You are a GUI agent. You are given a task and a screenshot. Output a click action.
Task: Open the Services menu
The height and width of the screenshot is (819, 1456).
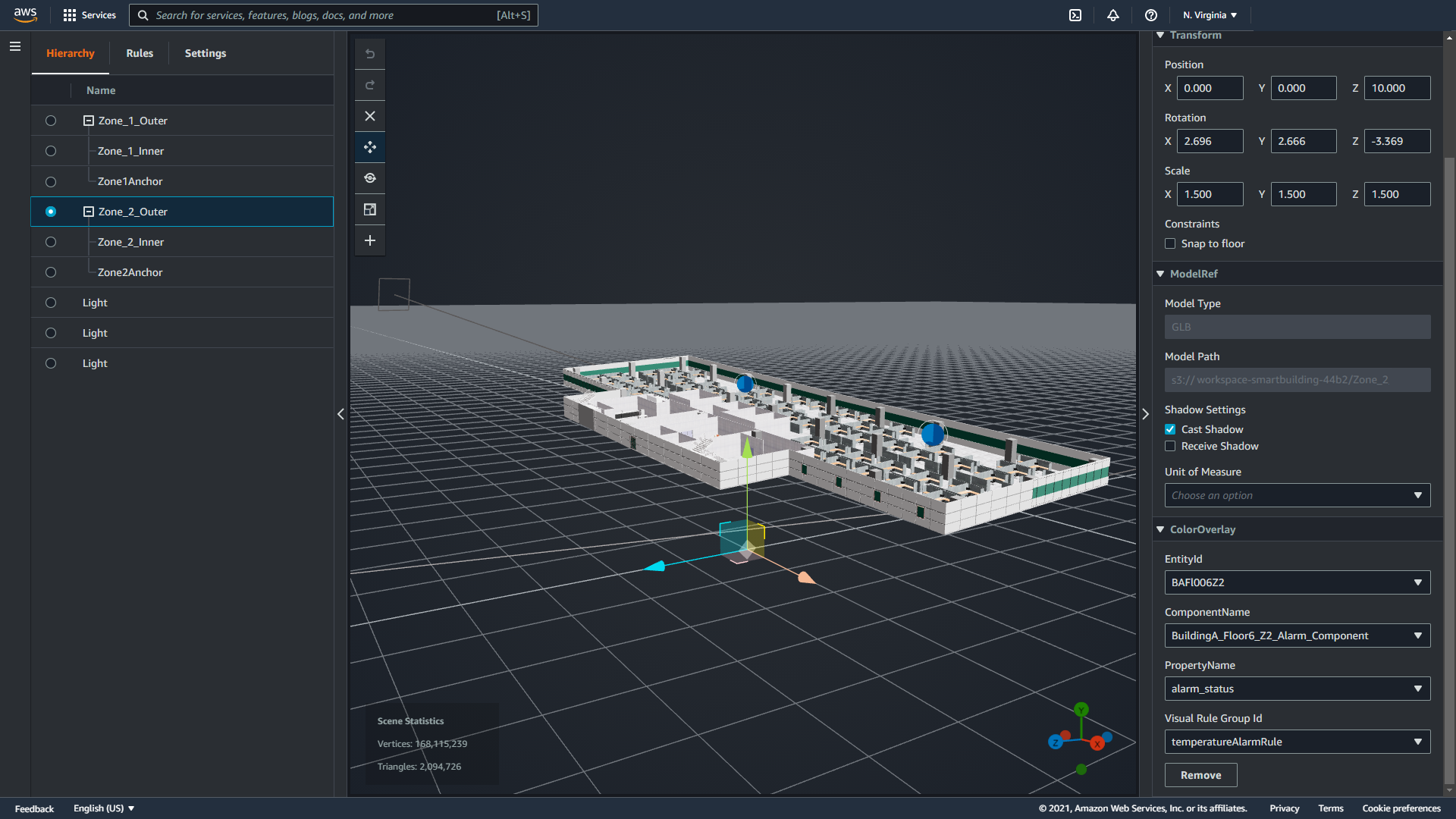pos(89,14)
